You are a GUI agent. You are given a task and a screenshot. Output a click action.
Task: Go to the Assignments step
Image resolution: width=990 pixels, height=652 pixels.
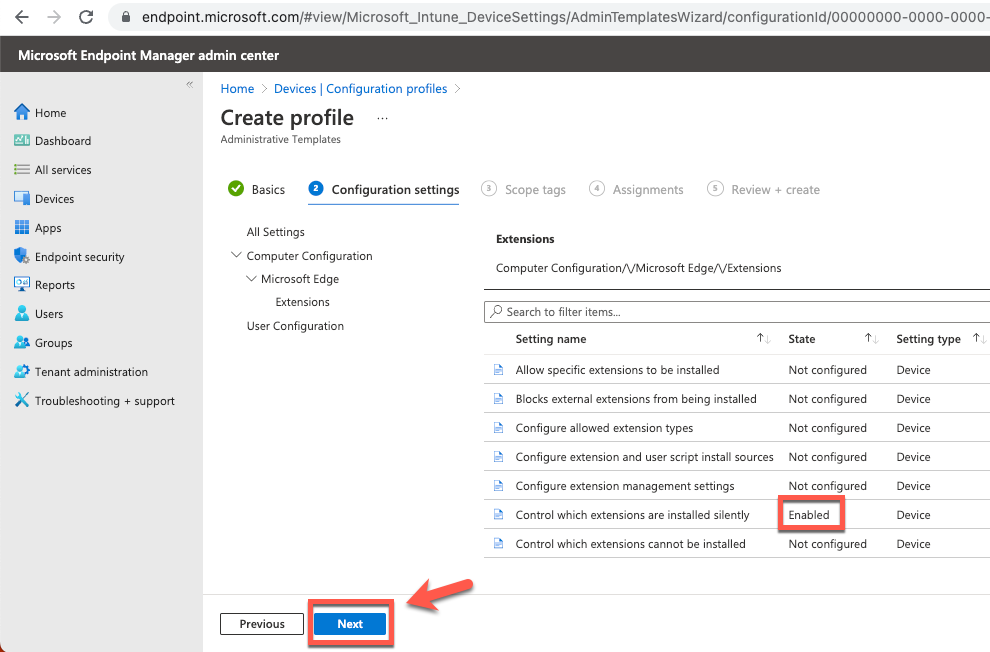636,189
